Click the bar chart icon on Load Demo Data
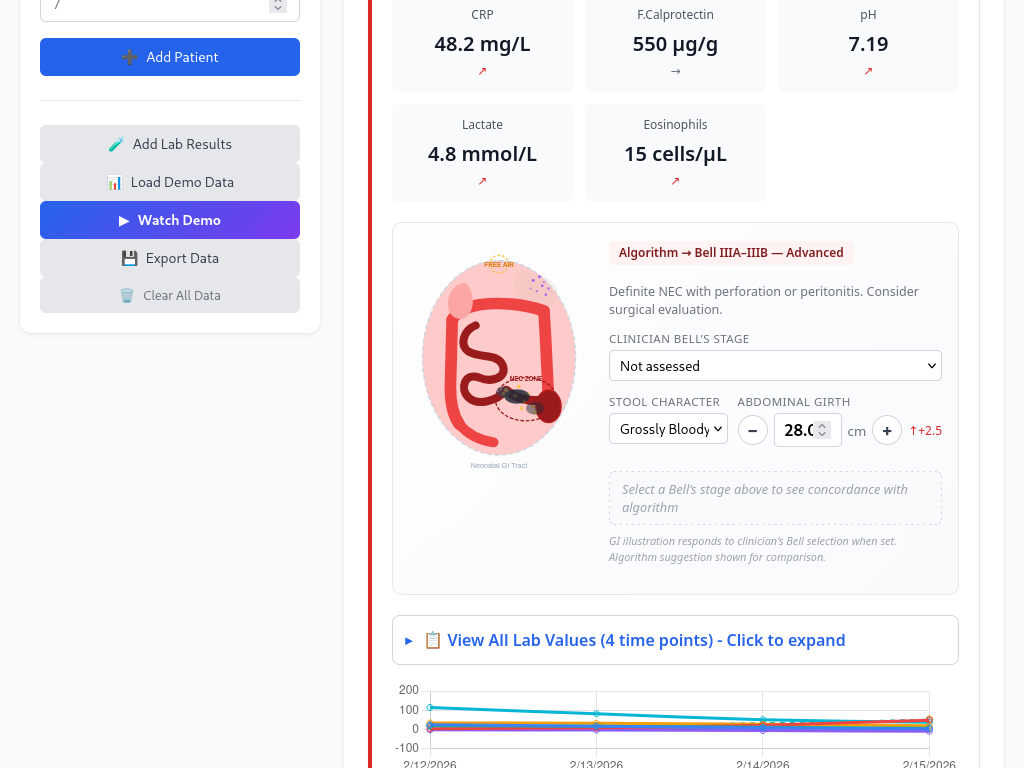This screenshot has height=768, width=1024. (x=114, y=183)
